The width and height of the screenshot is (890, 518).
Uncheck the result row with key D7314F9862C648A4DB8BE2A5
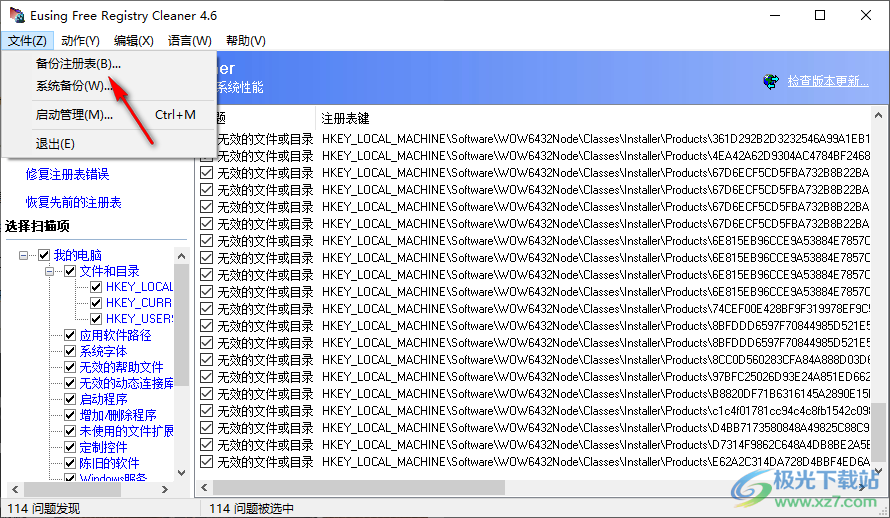pos(207,445)
